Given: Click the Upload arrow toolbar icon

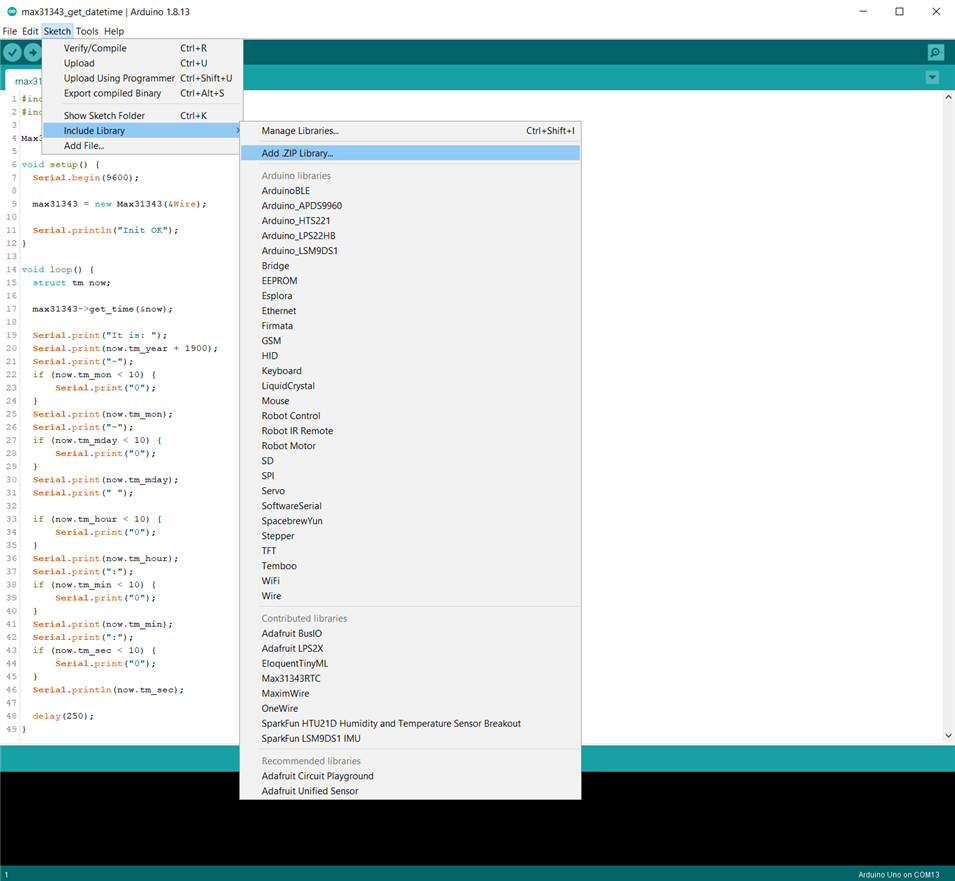Looking at the screenshot, I should click(x=33, y=53).
